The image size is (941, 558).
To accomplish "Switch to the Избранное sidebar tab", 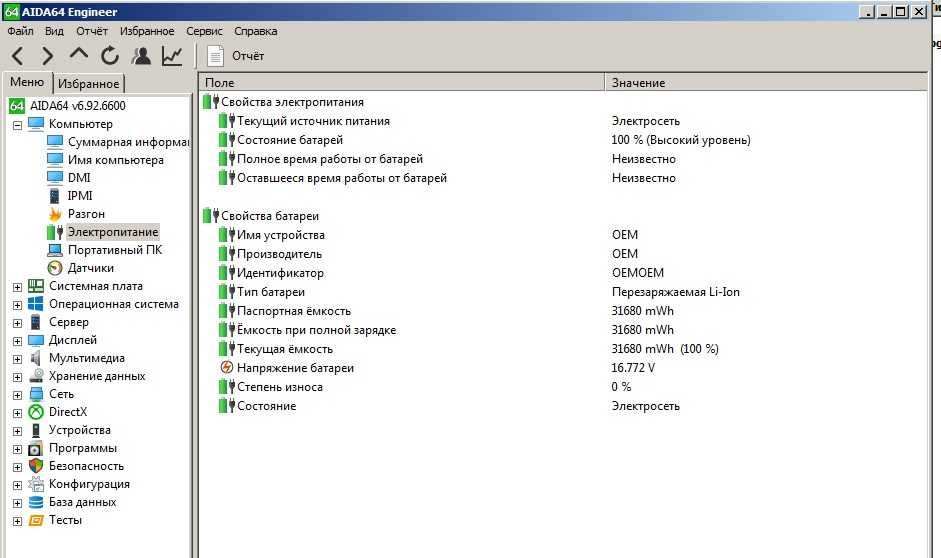I will point(89,83).
